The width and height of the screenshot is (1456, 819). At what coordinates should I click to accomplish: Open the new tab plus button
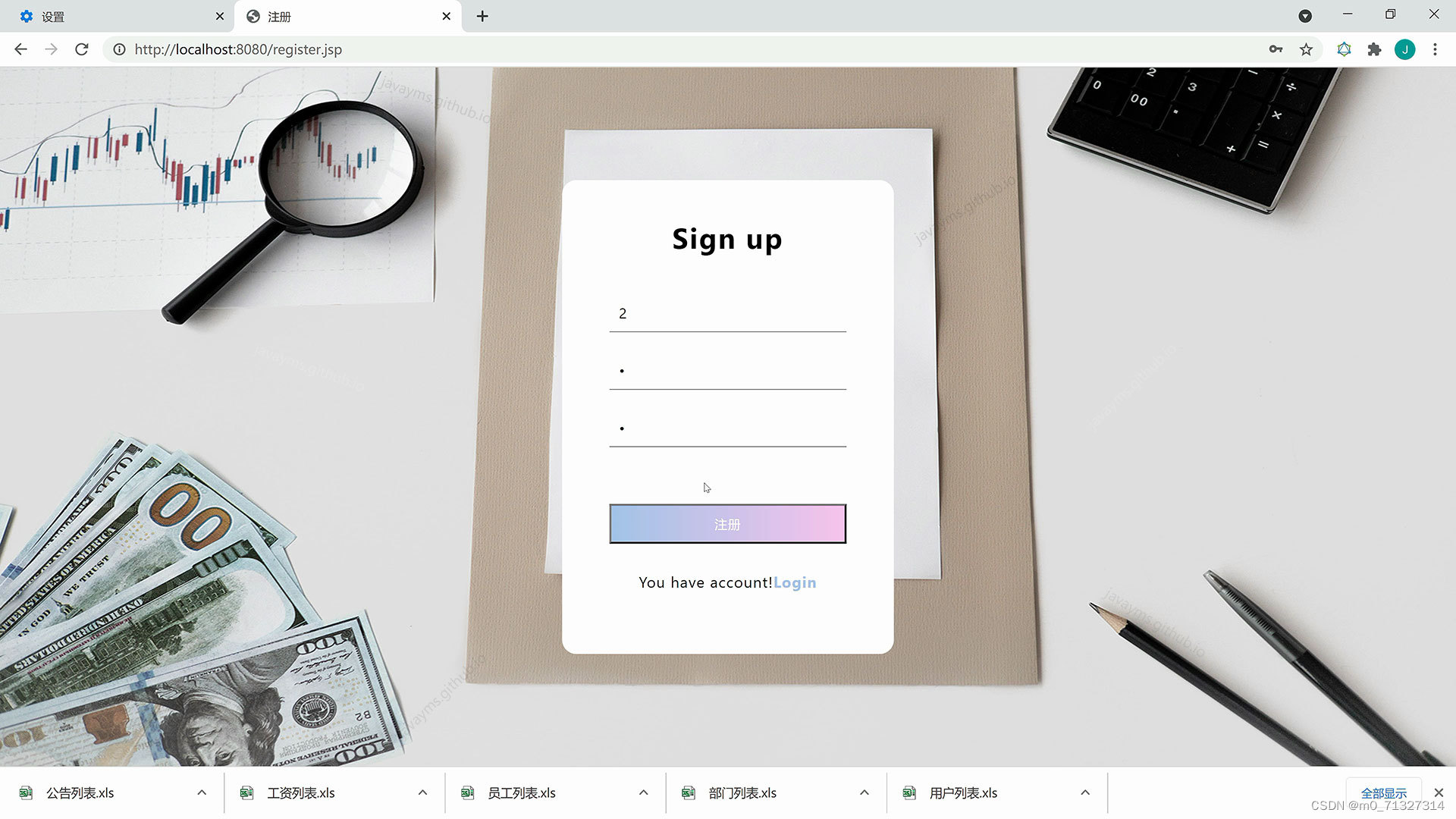482,16
